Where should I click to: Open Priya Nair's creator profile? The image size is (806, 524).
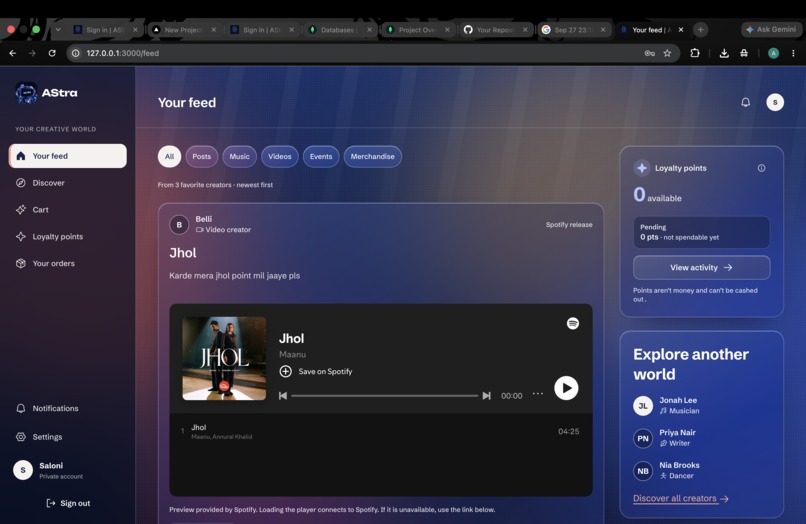(x=677, y=438)
